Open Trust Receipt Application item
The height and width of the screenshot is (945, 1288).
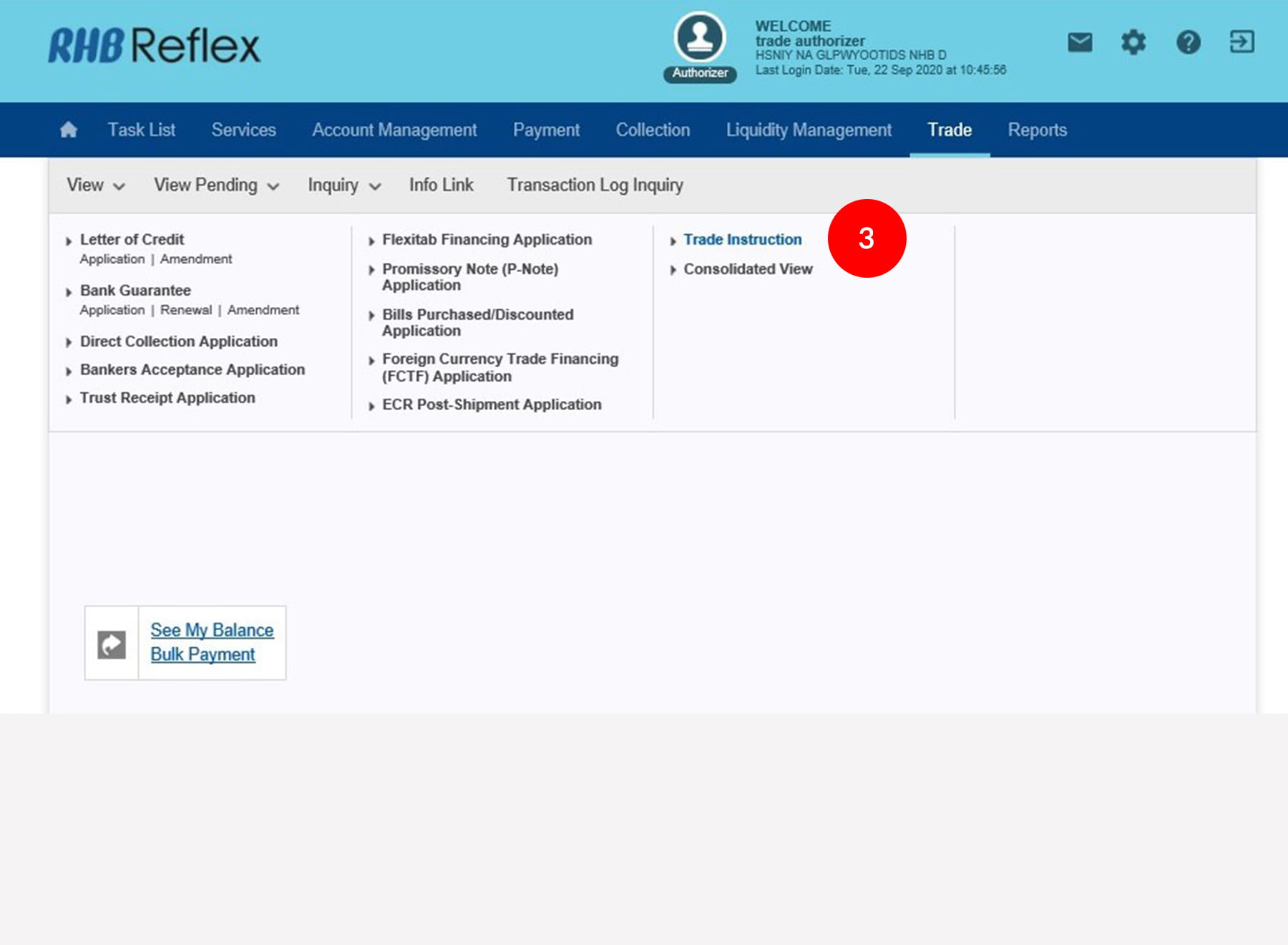pyautogui.click(x=167, y=398)
